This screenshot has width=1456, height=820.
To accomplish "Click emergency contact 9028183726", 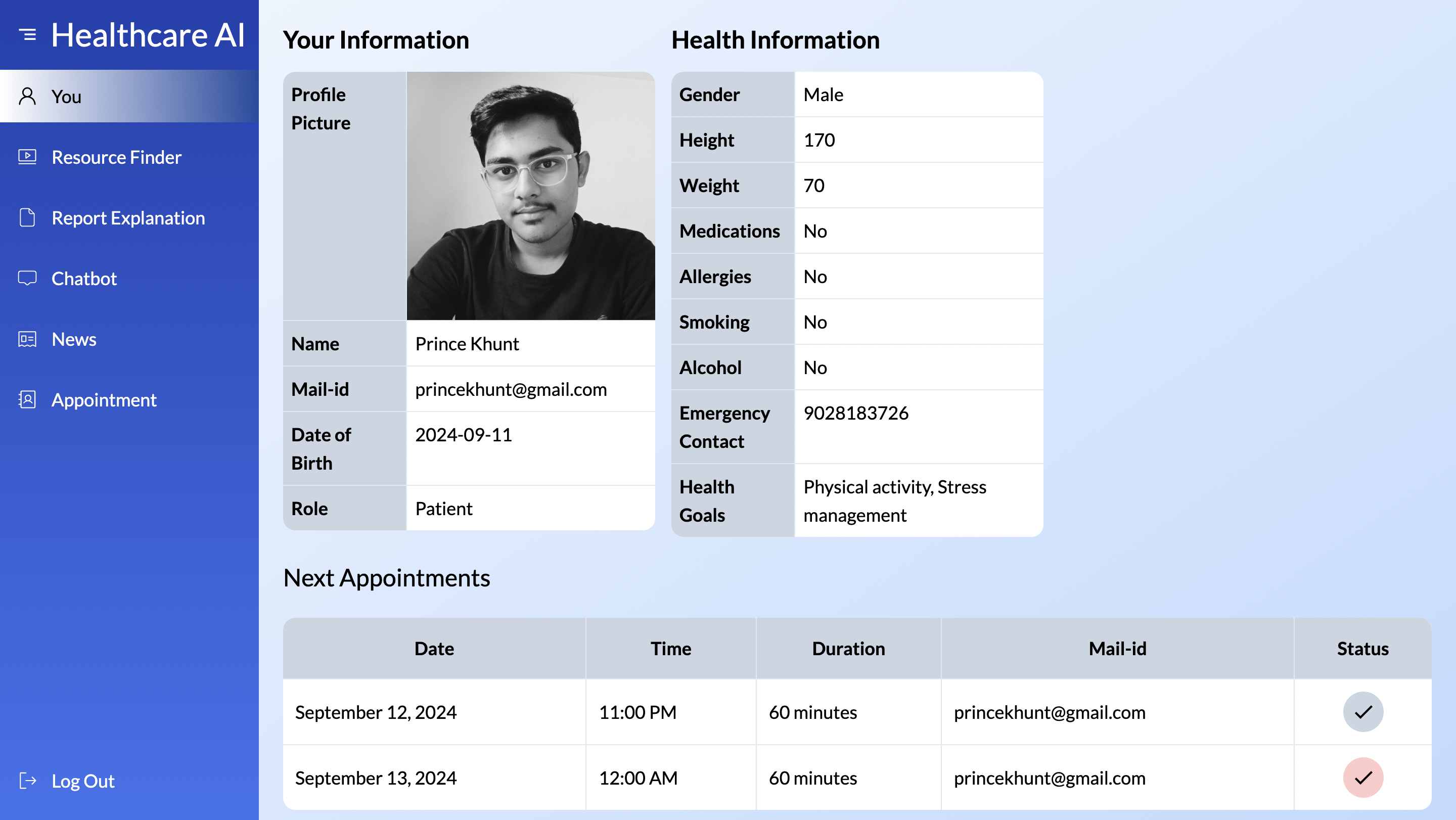I will pos(856,413).
